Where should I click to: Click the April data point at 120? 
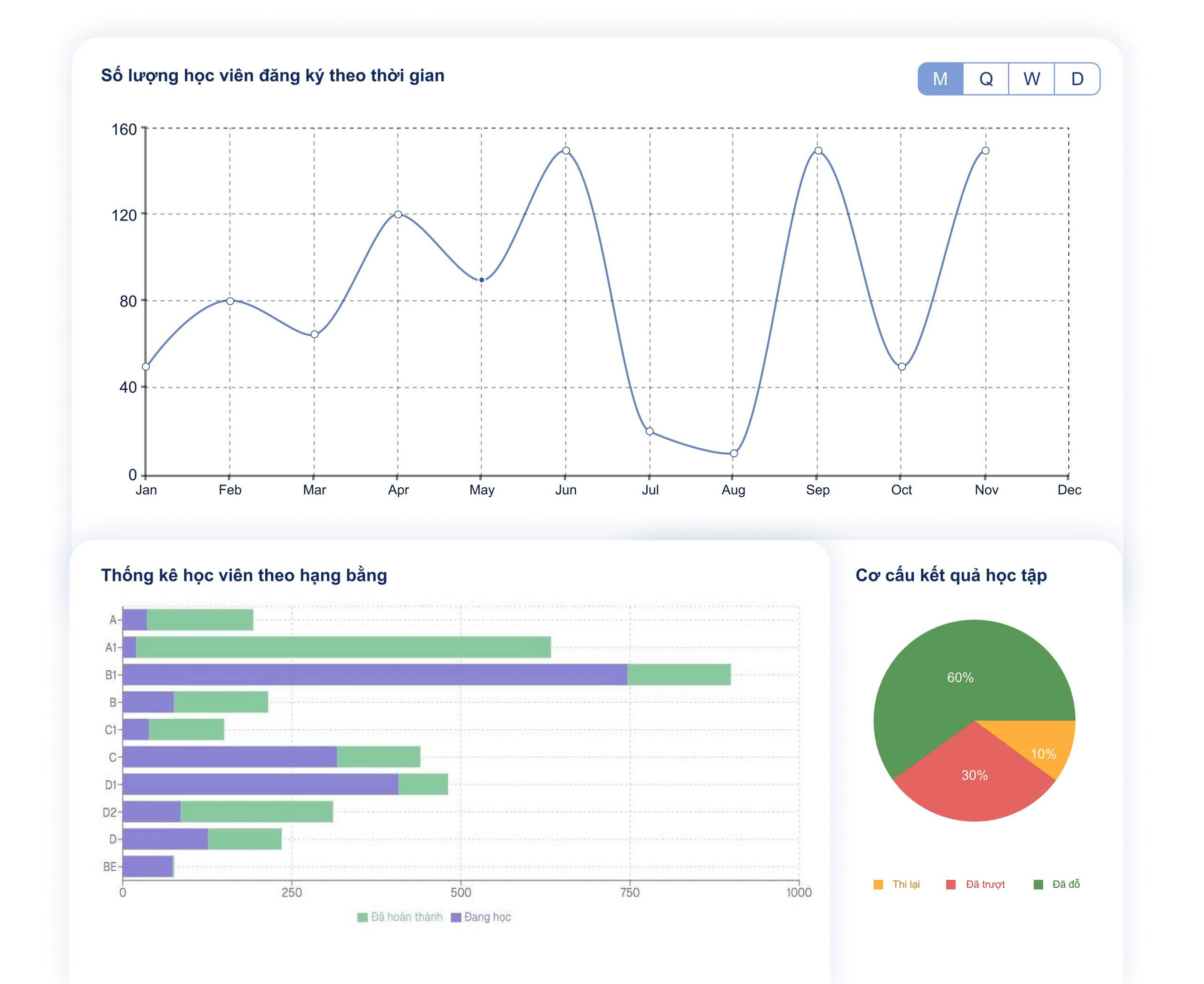[x=398, y=214]
